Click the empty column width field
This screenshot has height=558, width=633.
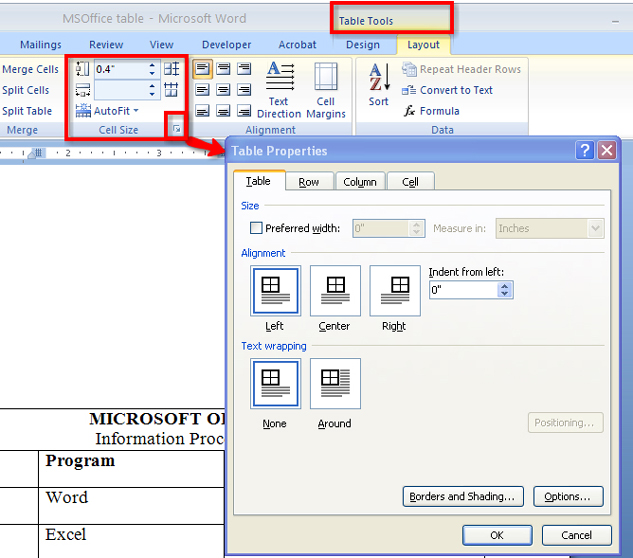click(x=122, y=90)
